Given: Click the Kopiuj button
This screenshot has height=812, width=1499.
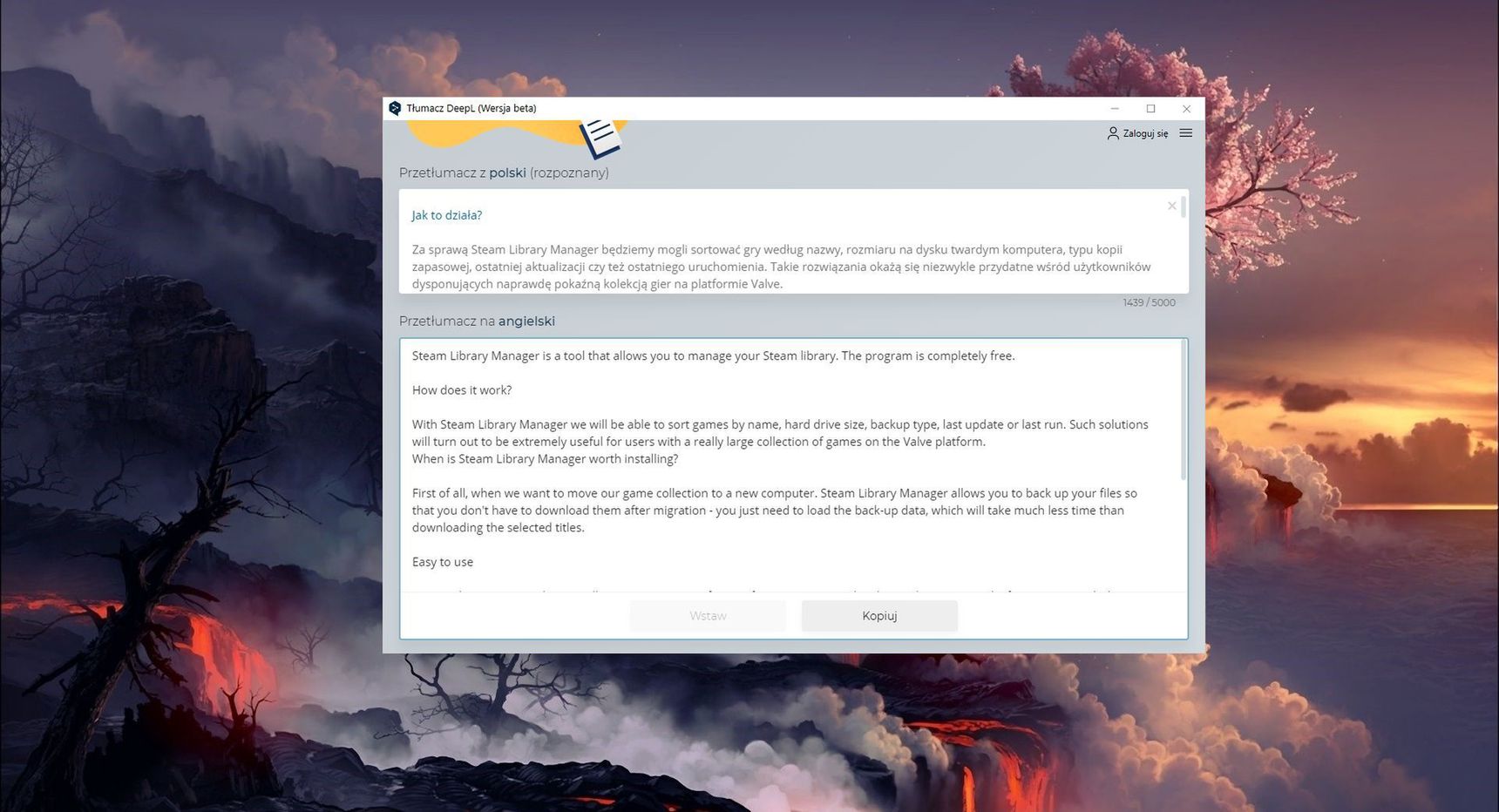Looking at the screenshot, I should coord(879,616).
